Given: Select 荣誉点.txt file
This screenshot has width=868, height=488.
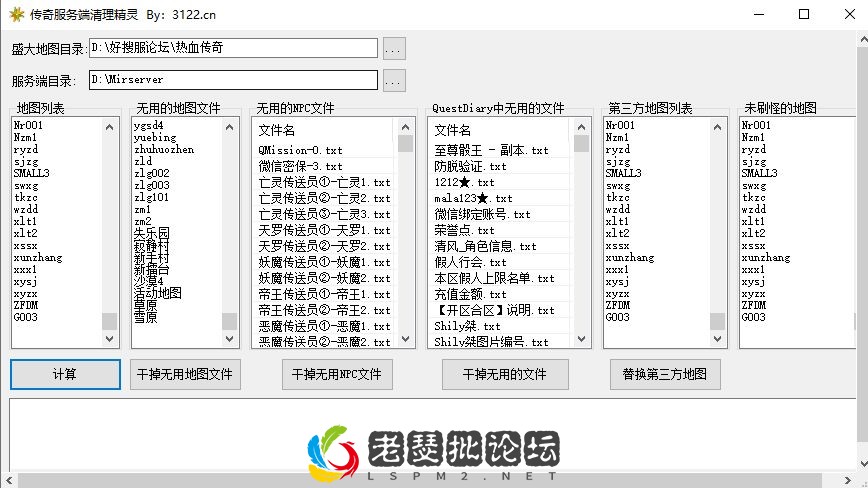Looking at the screenshot, I should [x=464, y=230].
